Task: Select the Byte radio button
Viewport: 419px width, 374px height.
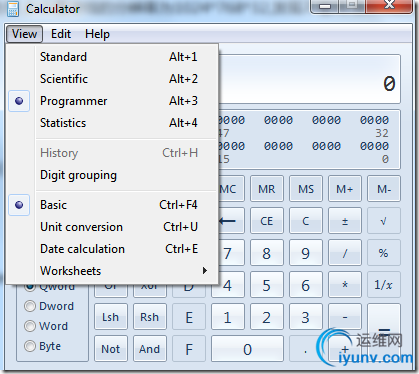Action: (42, 346)
